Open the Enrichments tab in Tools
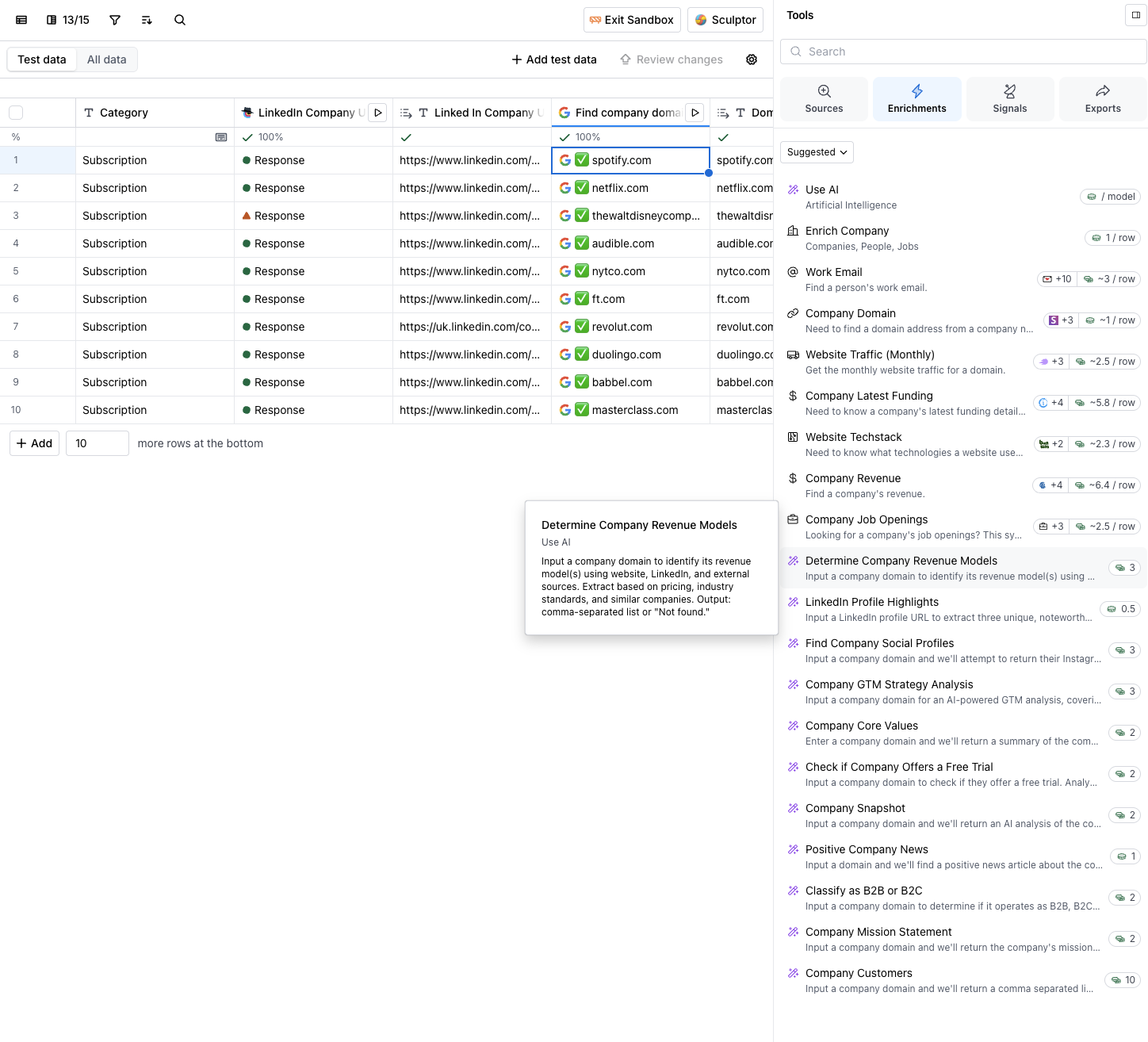Viewport: 1148px width, 1042px height. 917,99
